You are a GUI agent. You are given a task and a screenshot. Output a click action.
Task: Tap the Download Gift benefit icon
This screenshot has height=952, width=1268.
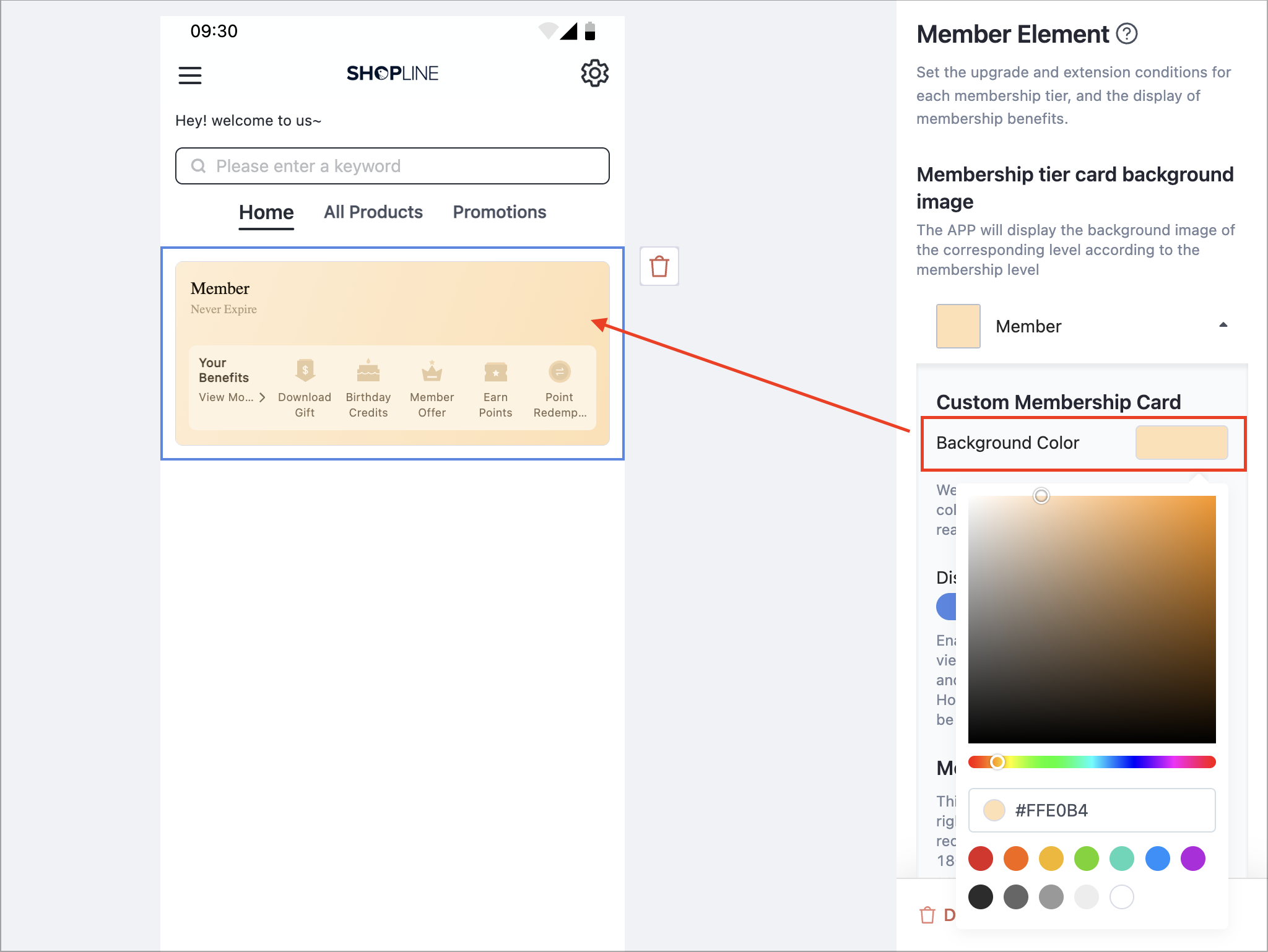click(x=305, y=371)
